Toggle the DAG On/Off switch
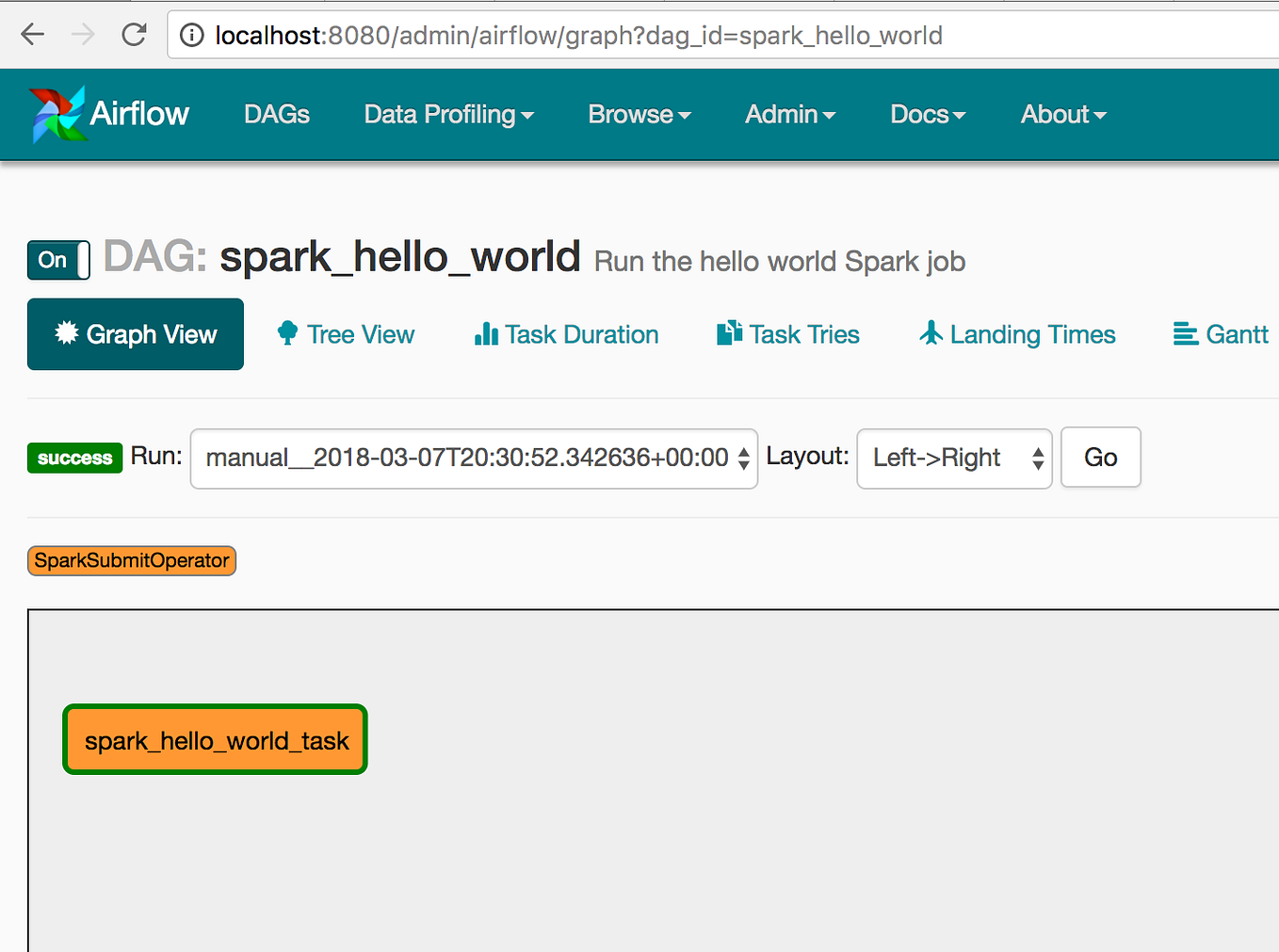The height and width of the screenshot is (952, 1279). tap(58, 261)
